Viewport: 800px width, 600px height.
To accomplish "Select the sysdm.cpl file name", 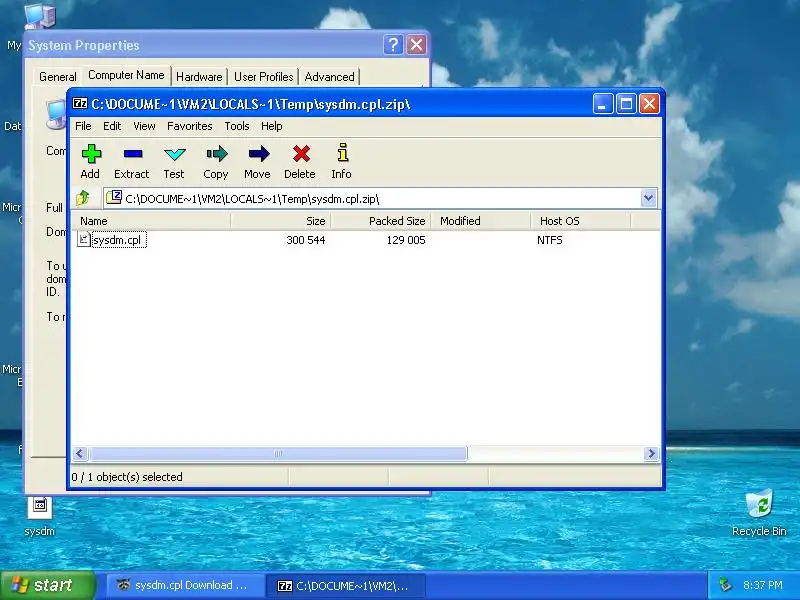I will pos(119,240).
